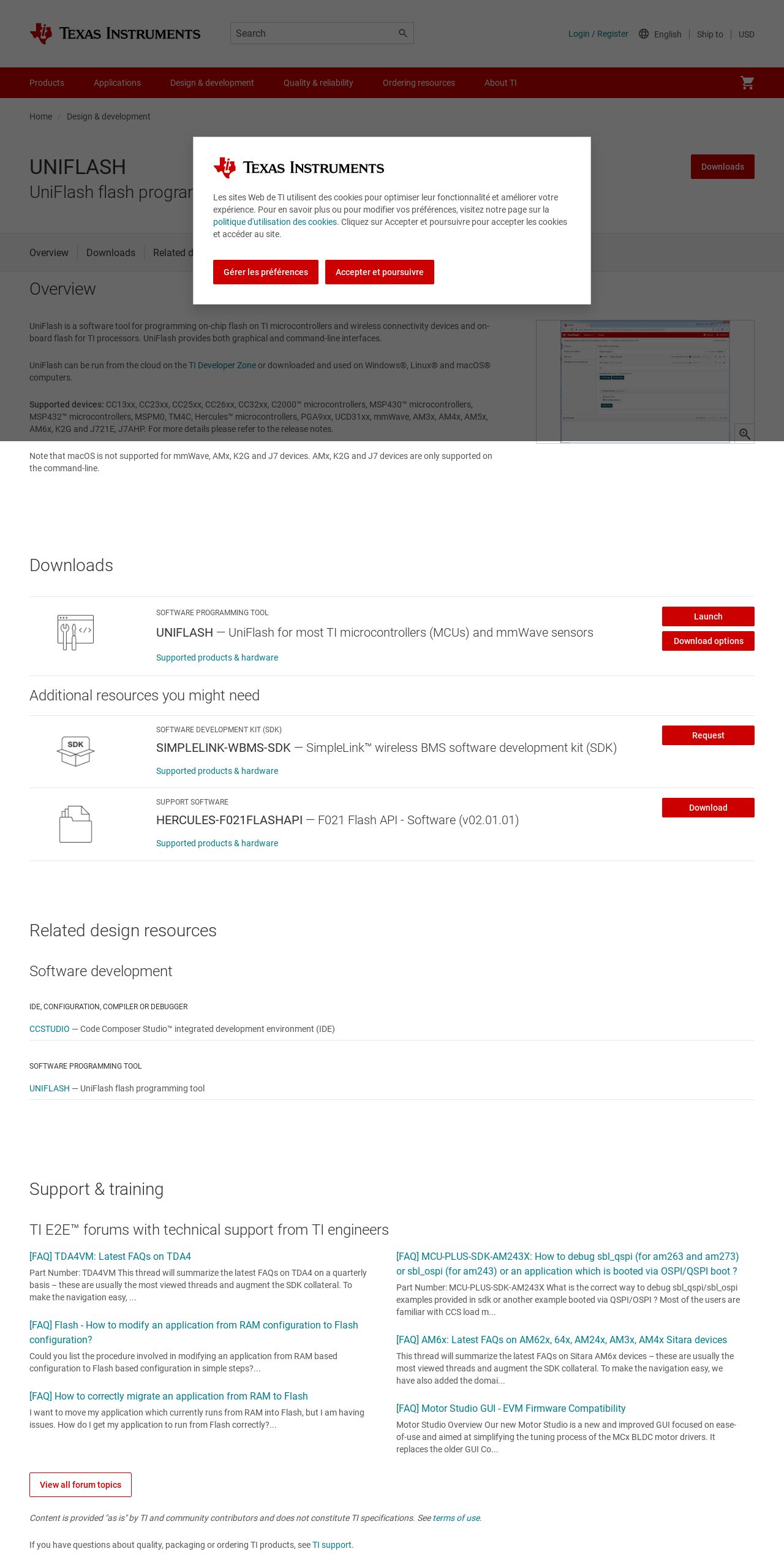Click into the Search input field
Viewport: 784px width, 1554px height.
(x=312, y=33)
